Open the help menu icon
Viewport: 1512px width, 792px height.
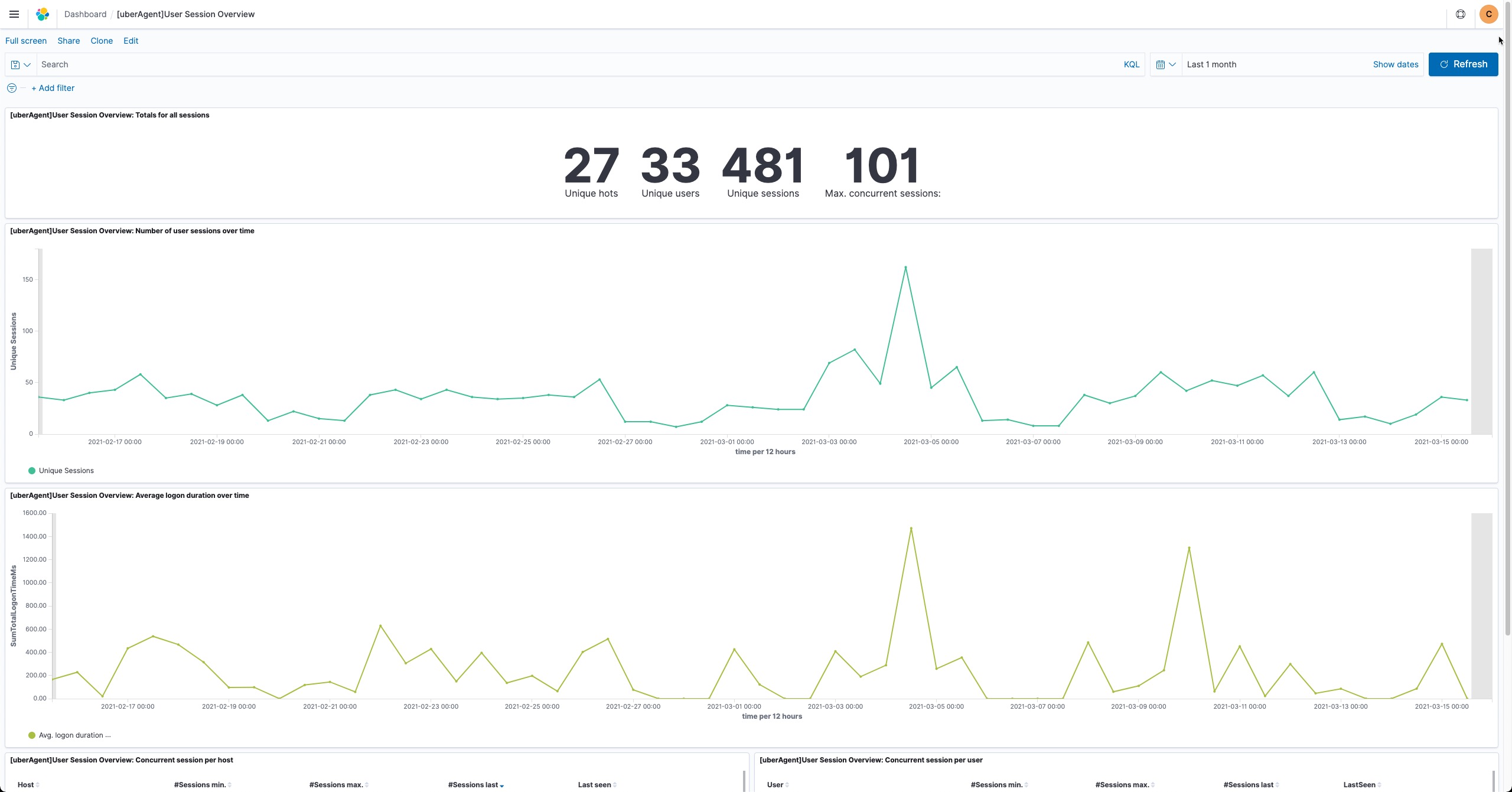pyautogui.click(x=1460, y=14)
